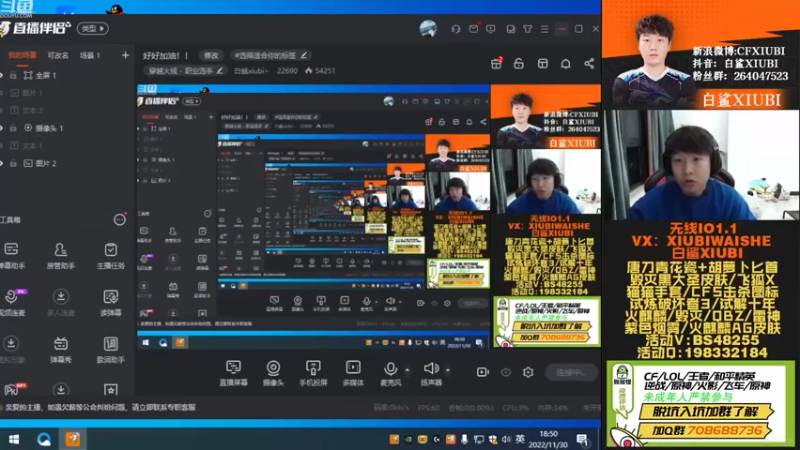Viewport: 800px width, 450px height.
Task: Show the hidden 文本 2 source
Action: coord(2,110)
